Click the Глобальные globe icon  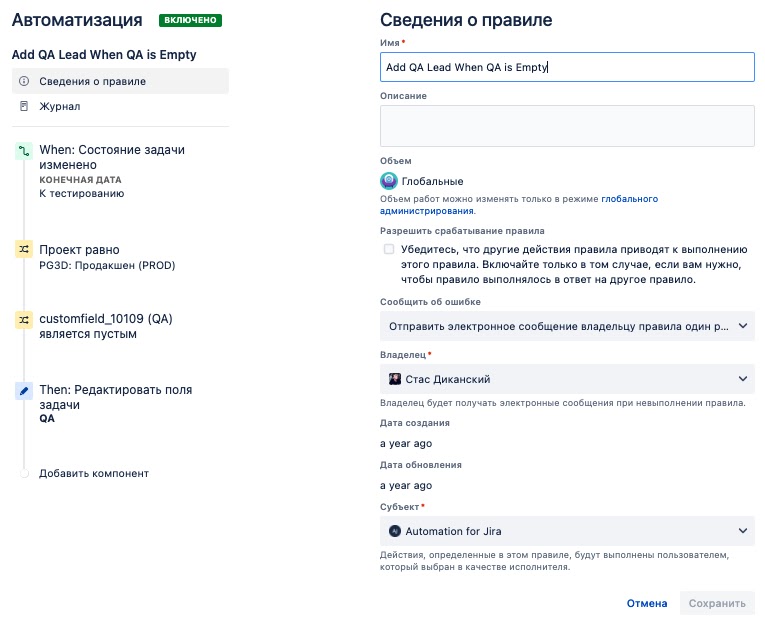pos(389,181)
